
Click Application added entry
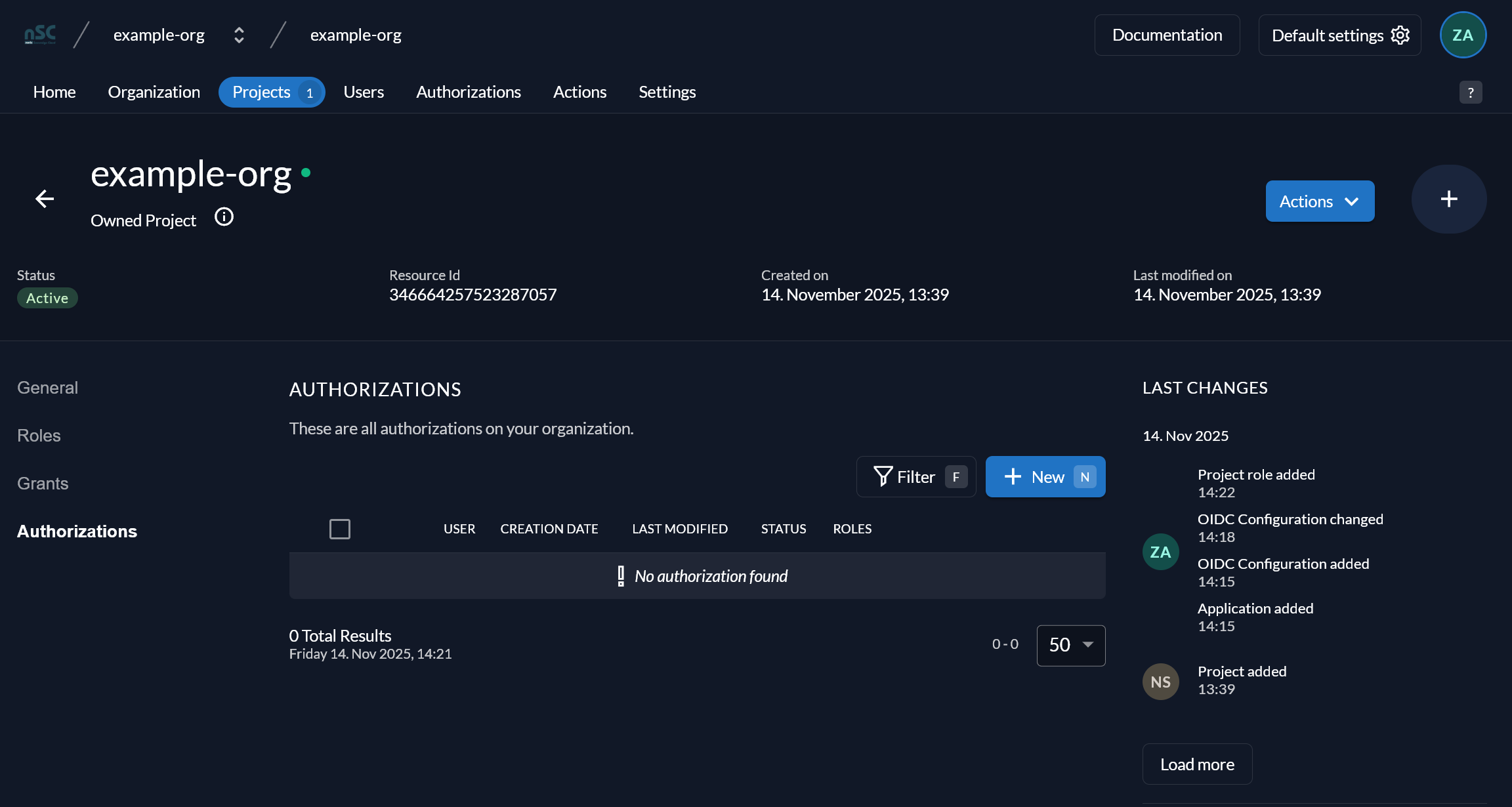click(1255, 617)
